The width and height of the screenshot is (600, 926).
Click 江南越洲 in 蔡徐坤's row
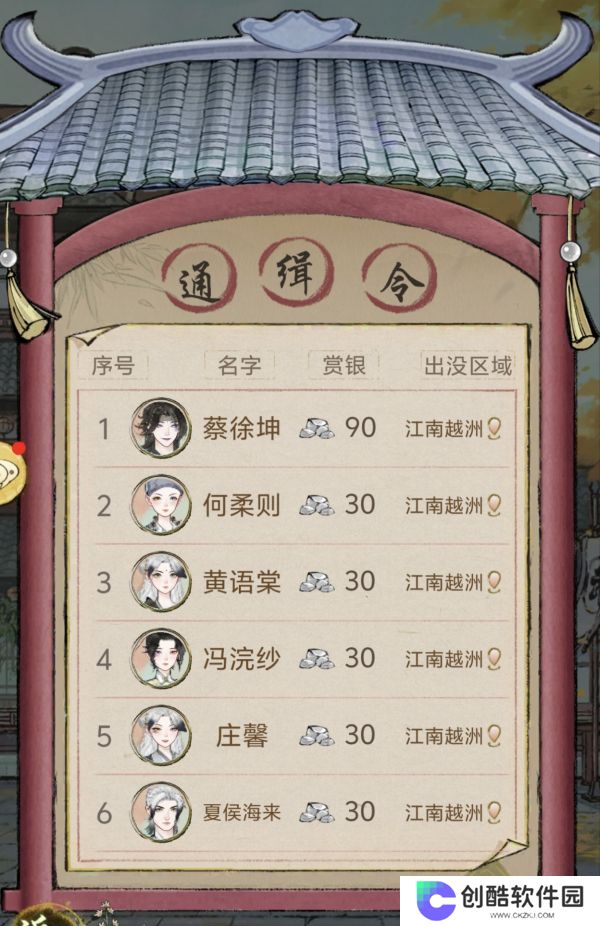pos(444,429)
